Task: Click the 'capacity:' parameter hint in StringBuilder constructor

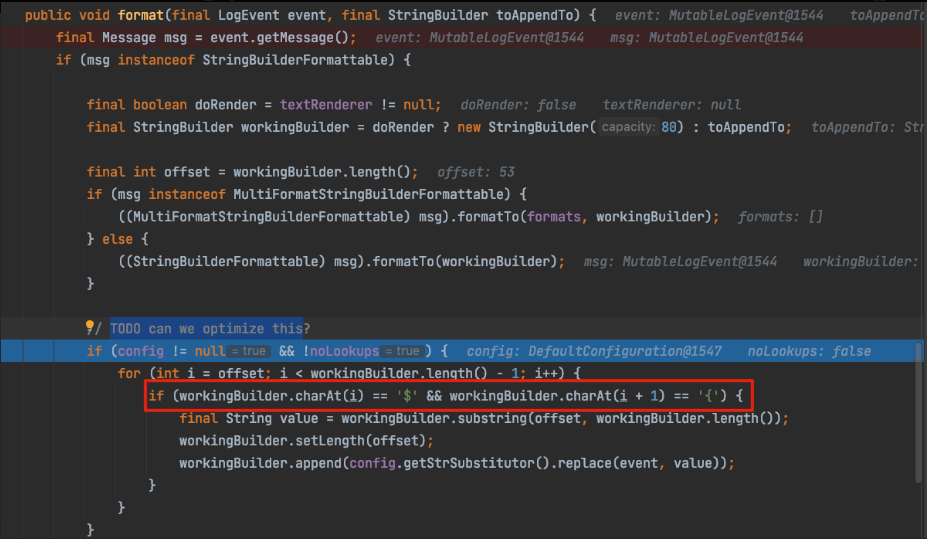Action: [628, 127]
